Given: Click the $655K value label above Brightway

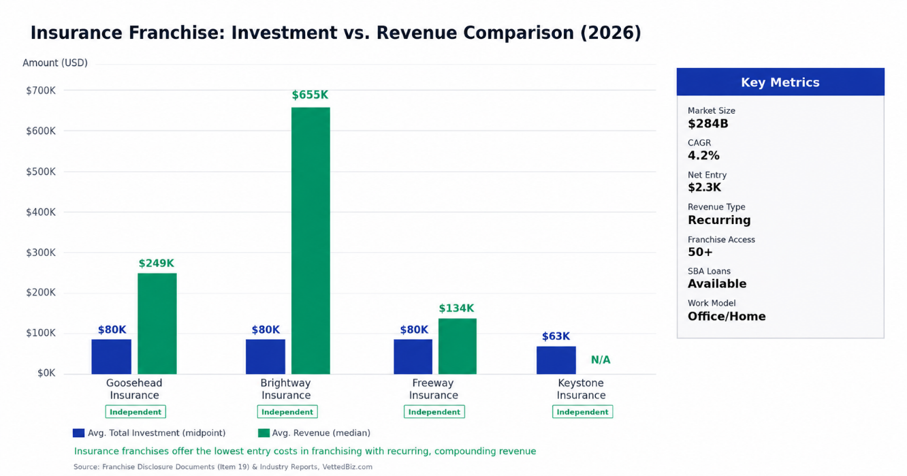Looking at the screenshot, I should (310, 95).
